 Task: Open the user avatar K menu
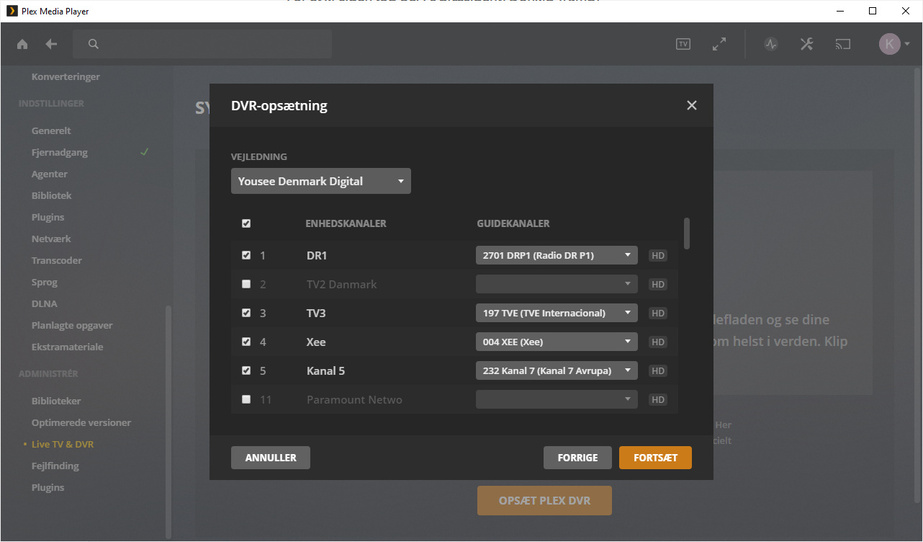[x=889, y=44]
